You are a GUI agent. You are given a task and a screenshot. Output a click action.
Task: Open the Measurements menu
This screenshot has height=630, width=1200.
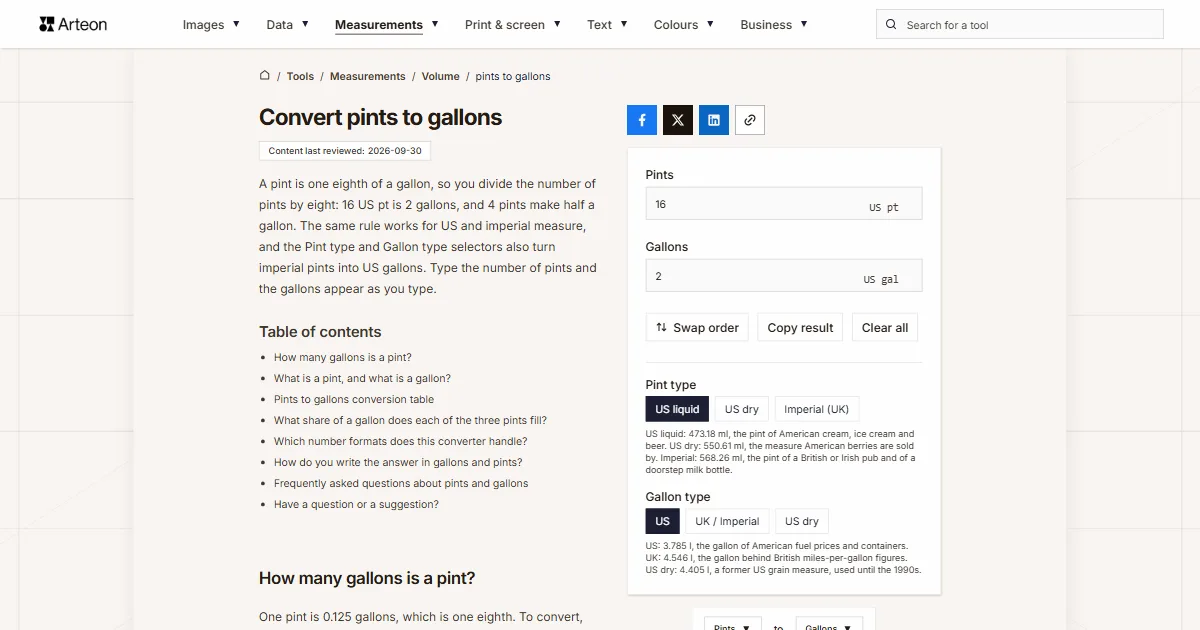386,25
